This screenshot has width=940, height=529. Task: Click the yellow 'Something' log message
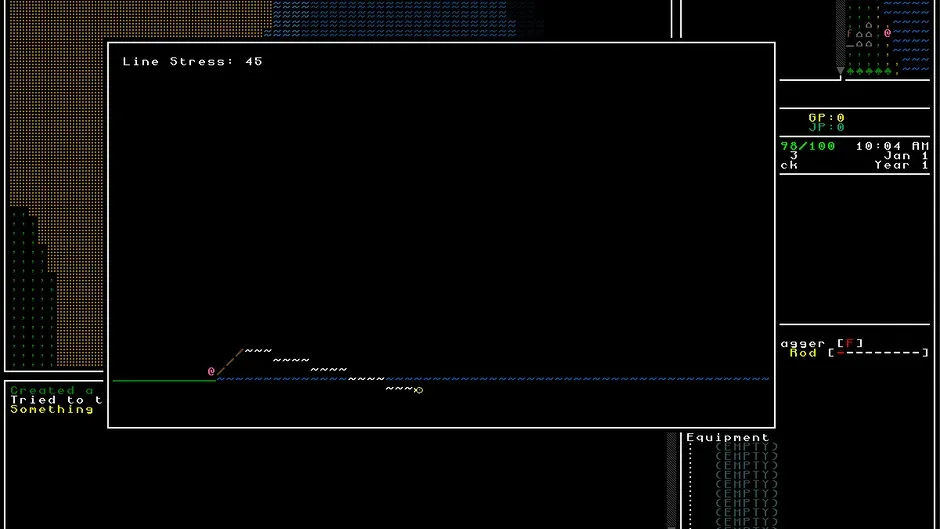click(52, 409)
